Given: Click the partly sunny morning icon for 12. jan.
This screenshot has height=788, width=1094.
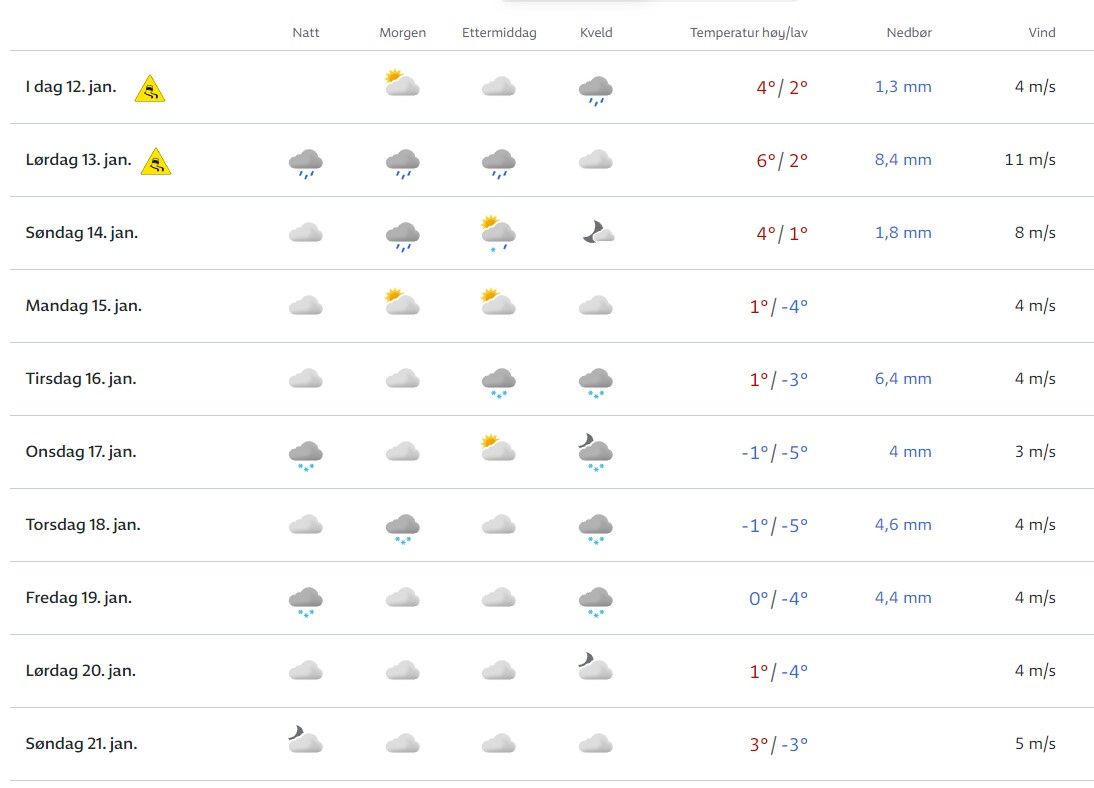Looking at the screenshot, I should 401,83.
